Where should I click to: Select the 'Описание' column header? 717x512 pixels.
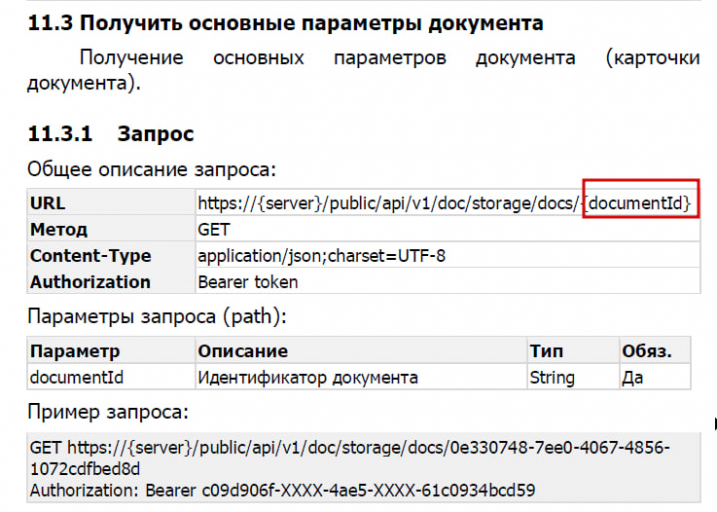pos(243,351)
